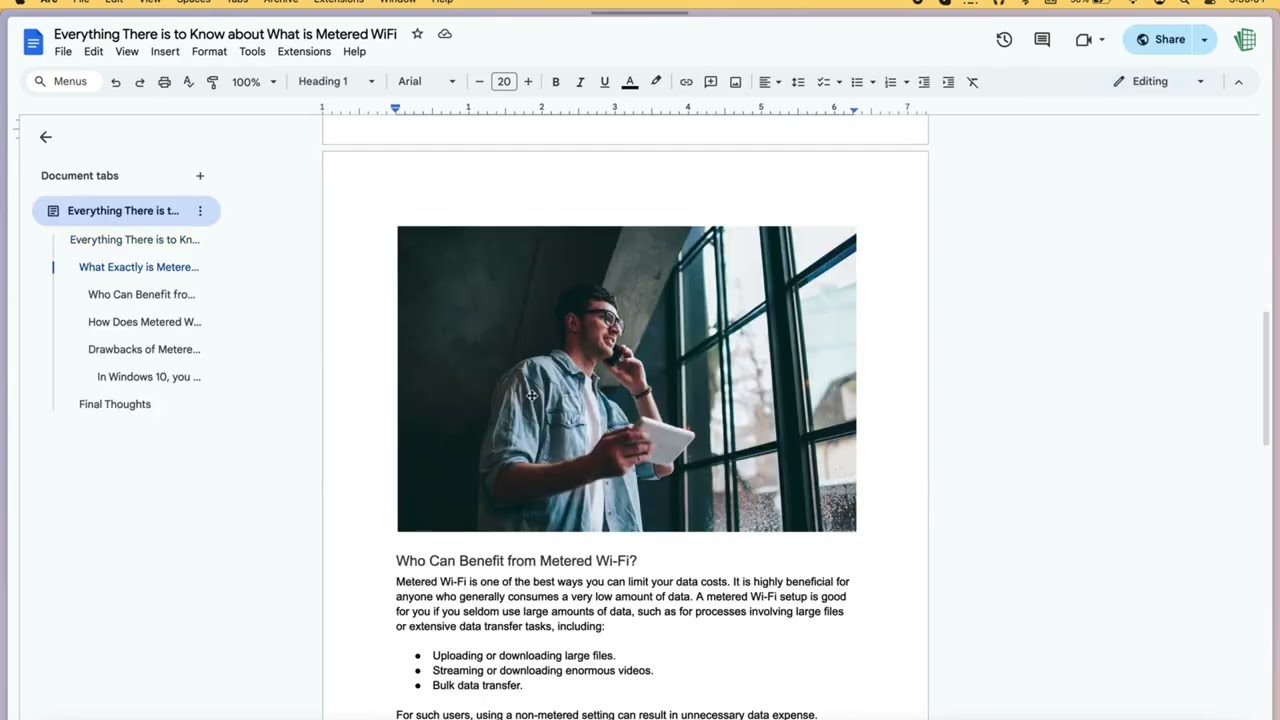Open the Help menu in Docs

point(354,52)
